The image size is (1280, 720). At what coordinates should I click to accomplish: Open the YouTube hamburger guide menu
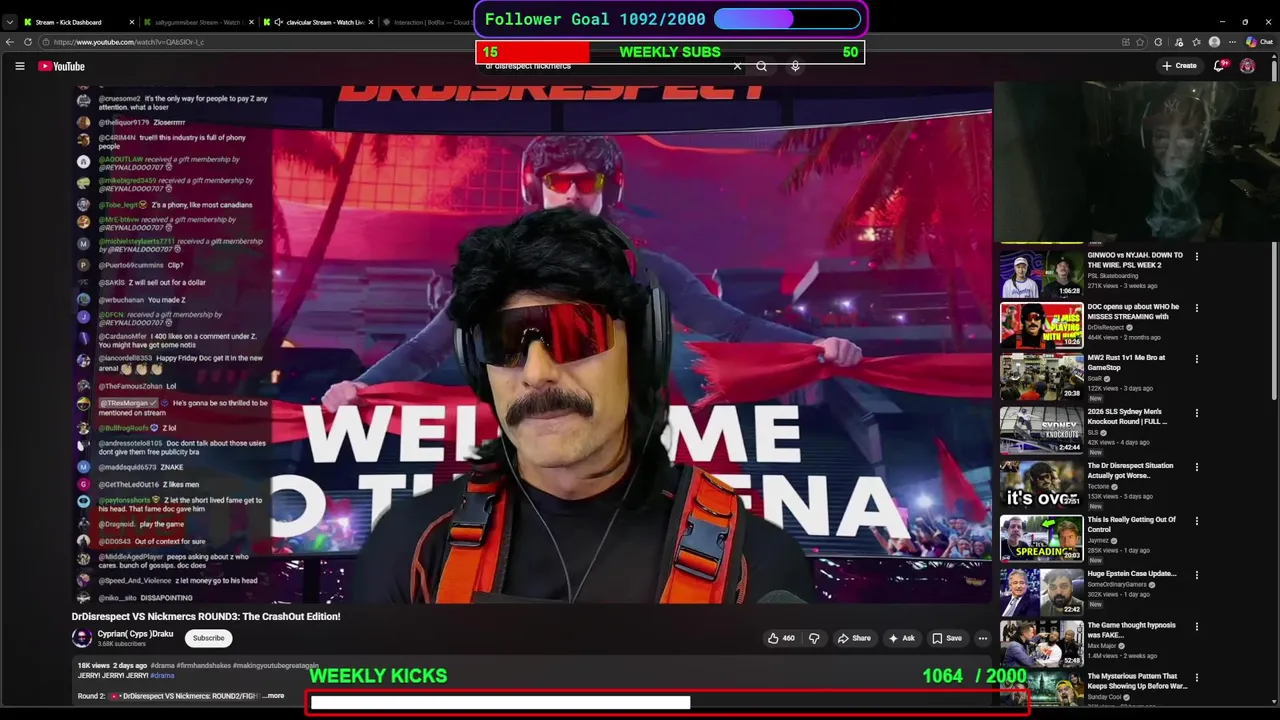pos(19,66)
